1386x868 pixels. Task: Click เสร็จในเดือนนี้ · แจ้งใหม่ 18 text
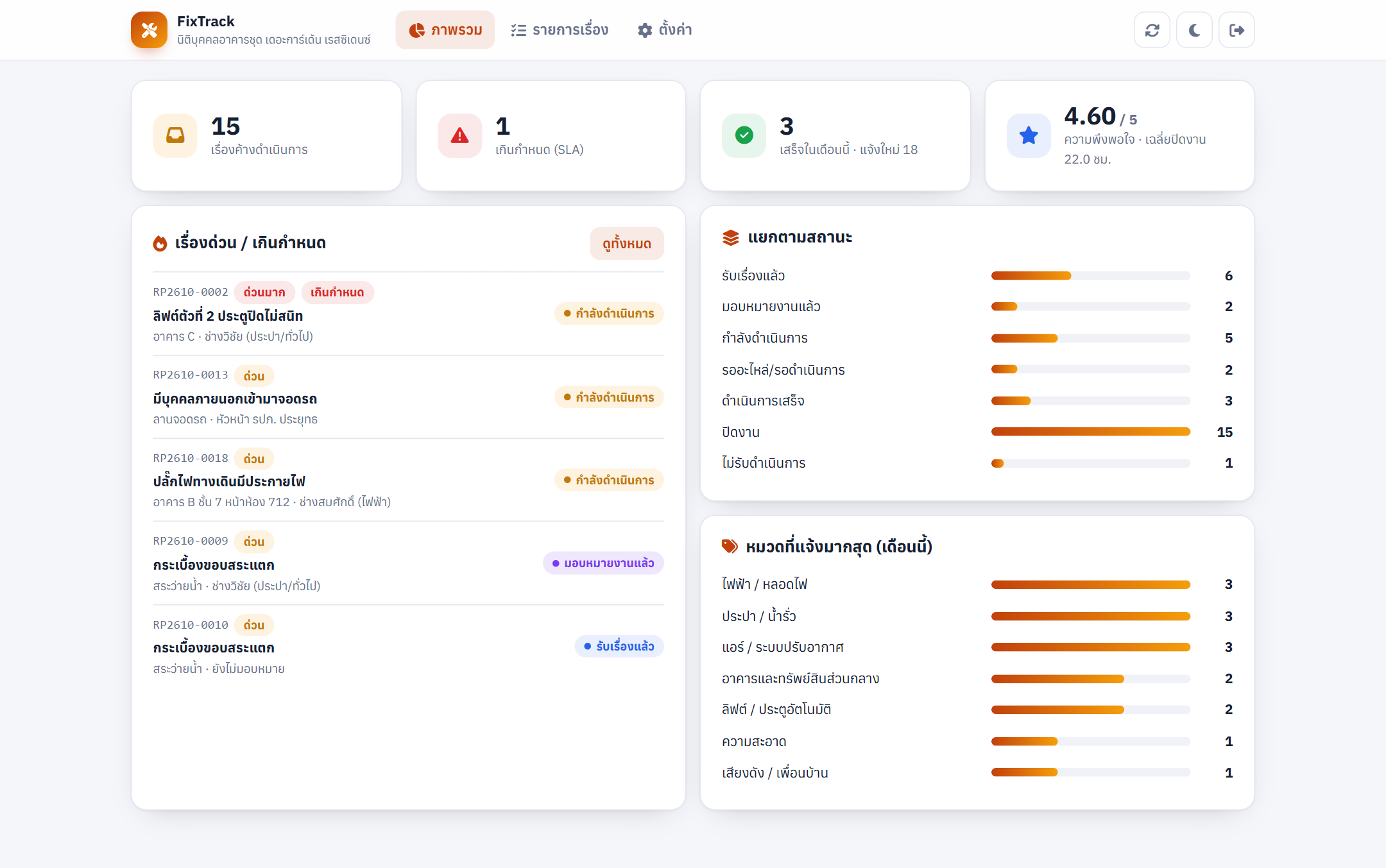coord(849,149)
